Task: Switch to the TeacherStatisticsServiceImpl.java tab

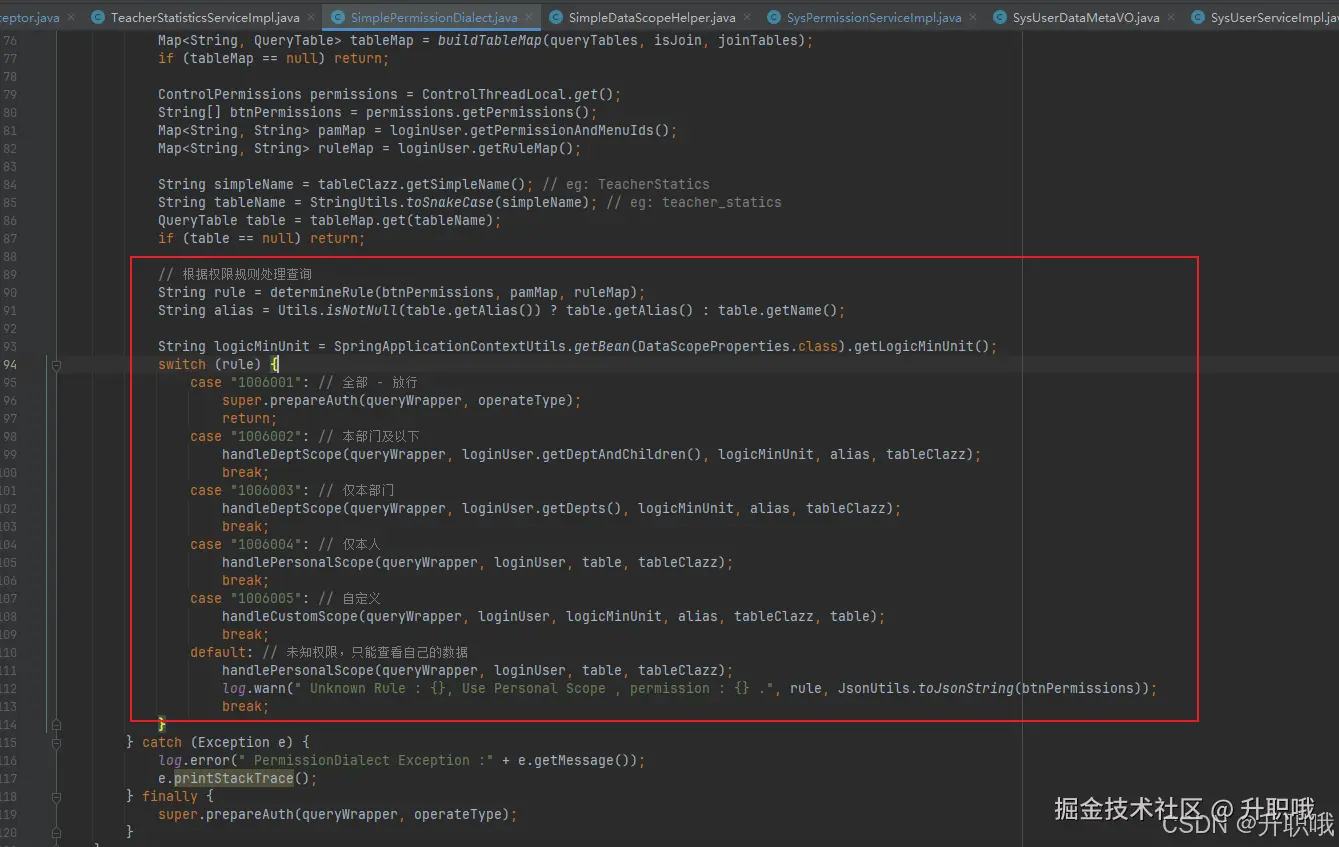Action: tap(204, 18)
